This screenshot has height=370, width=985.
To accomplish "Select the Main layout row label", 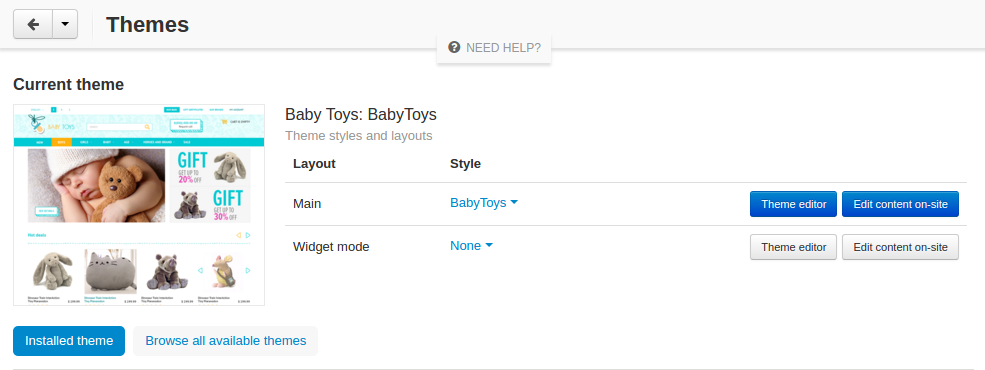I will point(307,204).
